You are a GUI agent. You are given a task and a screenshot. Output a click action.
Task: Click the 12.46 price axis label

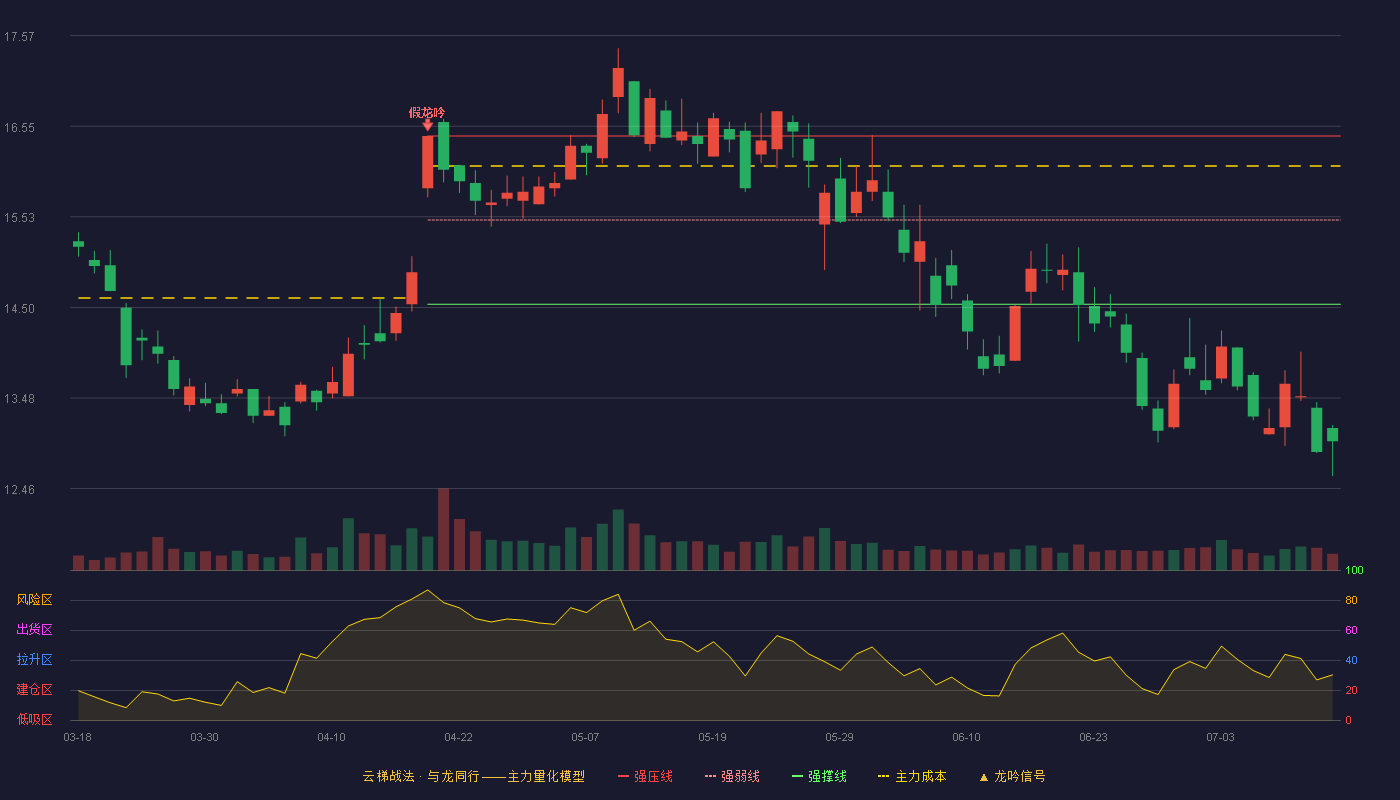[x=19, y=490]
